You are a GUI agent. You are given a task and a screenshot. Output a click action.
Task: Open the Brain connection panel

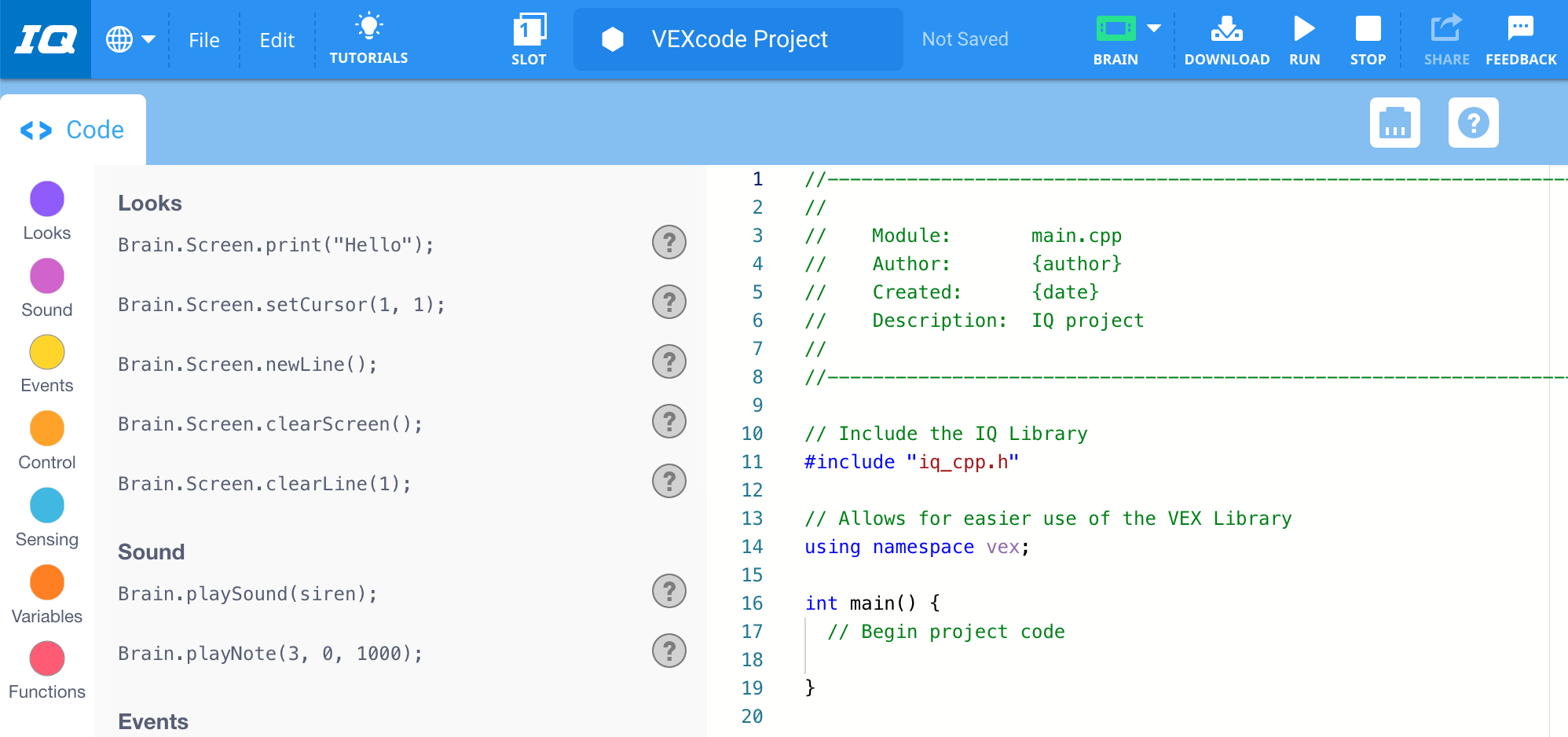[x=1116, y=38]
